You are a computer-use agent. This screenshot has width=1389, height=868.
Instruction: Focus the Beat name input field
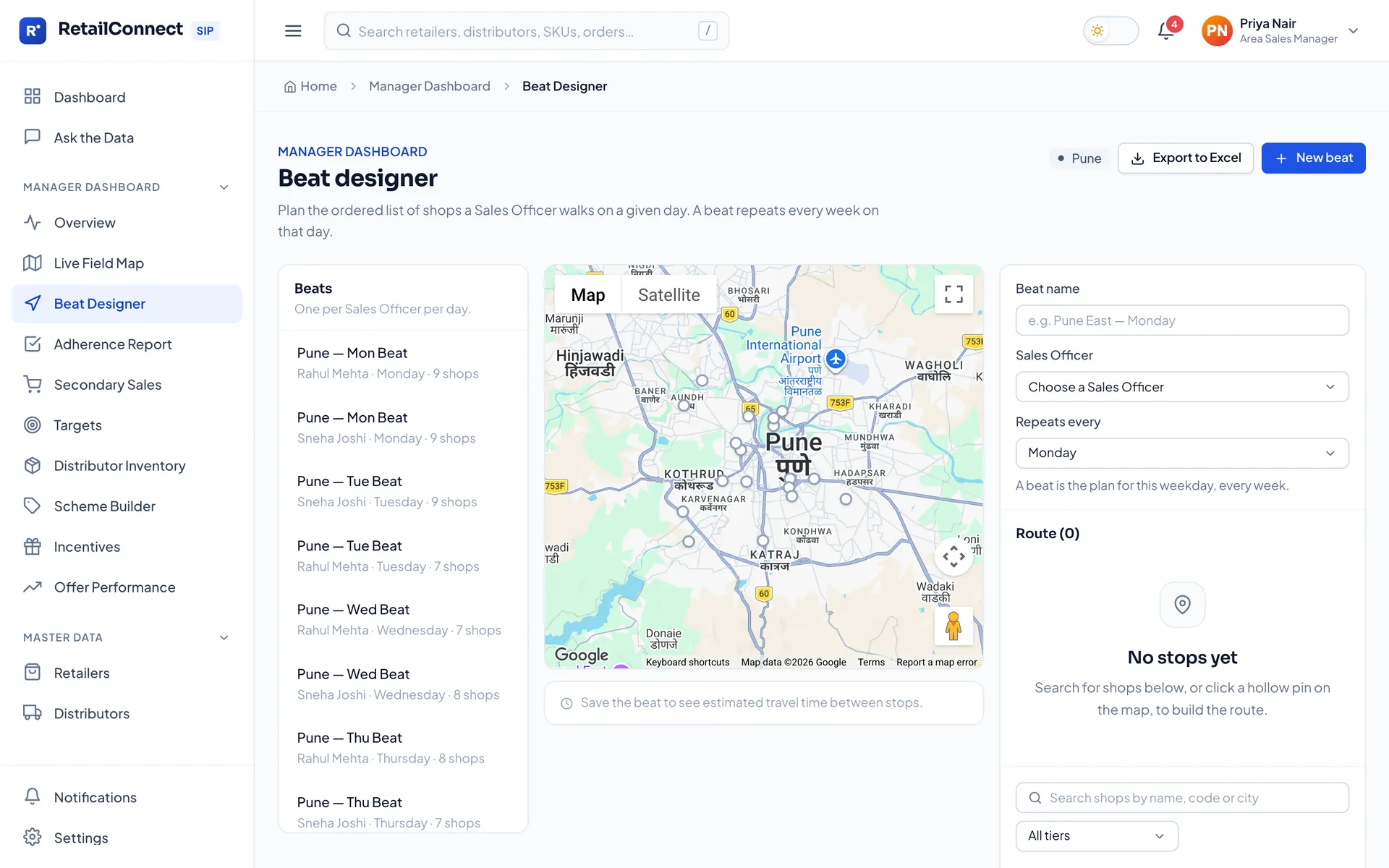tap(1182, 320)
